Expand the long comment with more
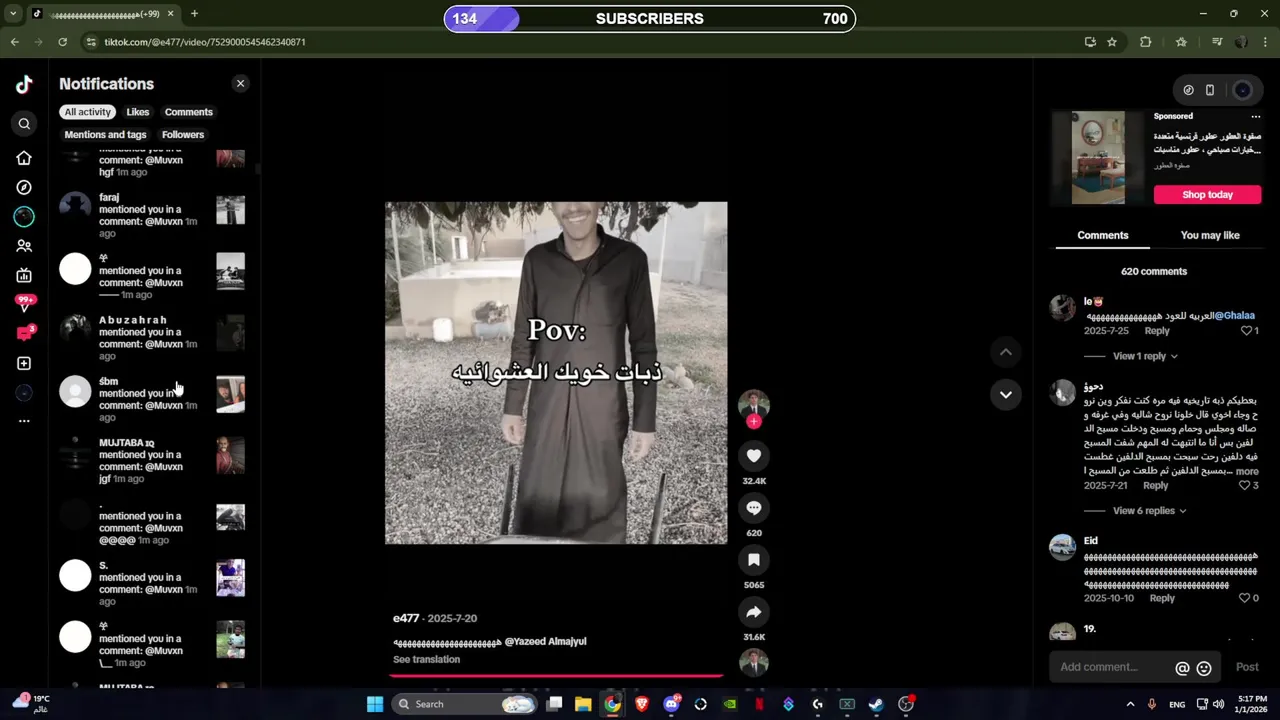 (x=1247, y=471)
